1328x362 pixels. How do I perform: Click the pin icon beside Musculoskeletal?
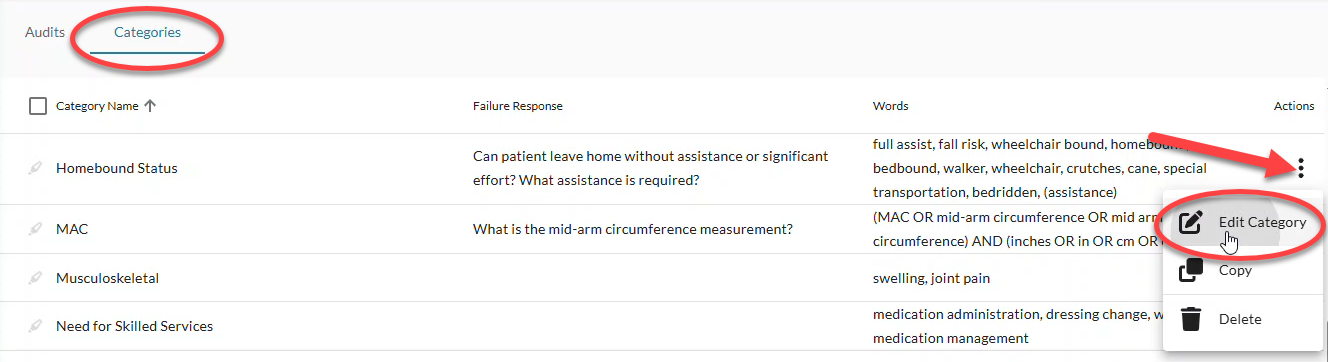click(37, 278)
